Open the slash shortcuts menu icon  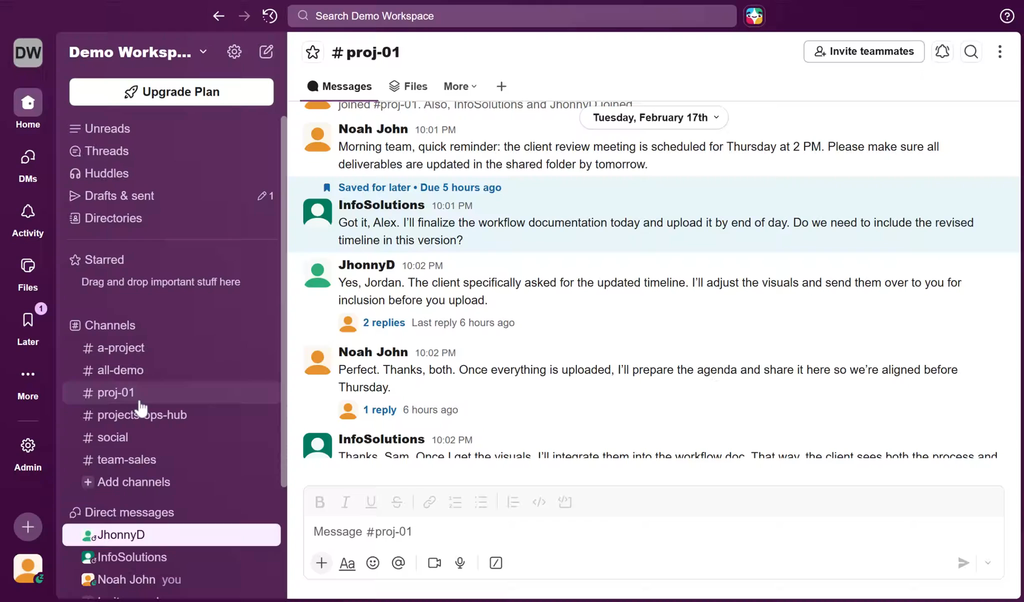point(496,563)
